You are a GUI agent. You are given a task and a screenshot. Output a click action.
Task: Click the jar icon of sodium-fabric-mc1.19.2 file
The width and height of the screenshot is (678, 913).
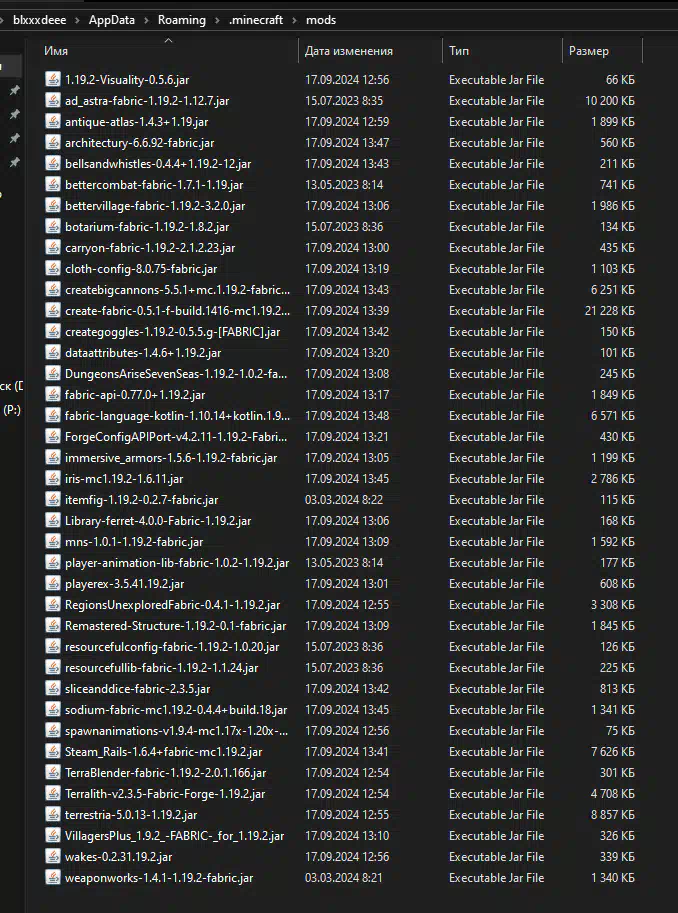53,709
